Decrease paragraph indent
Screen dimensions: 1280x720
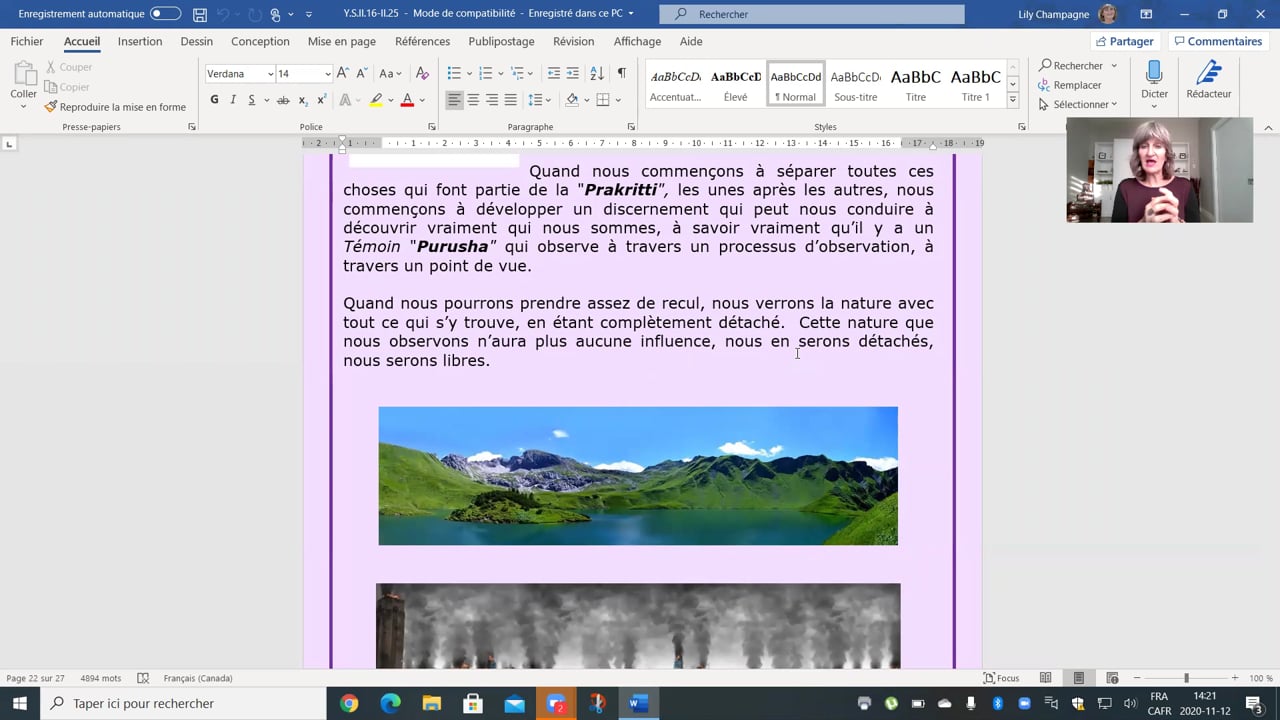[554, 73]
